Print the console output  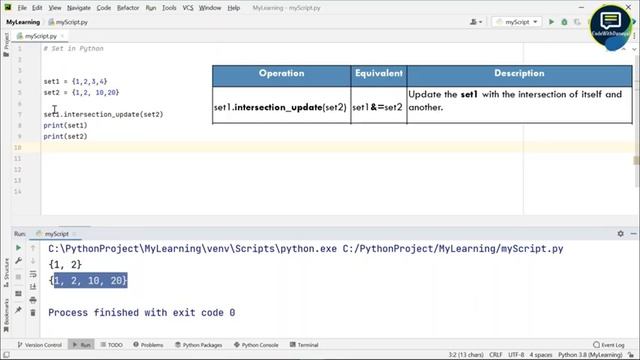pyautogui.click(x=33, y=300)
